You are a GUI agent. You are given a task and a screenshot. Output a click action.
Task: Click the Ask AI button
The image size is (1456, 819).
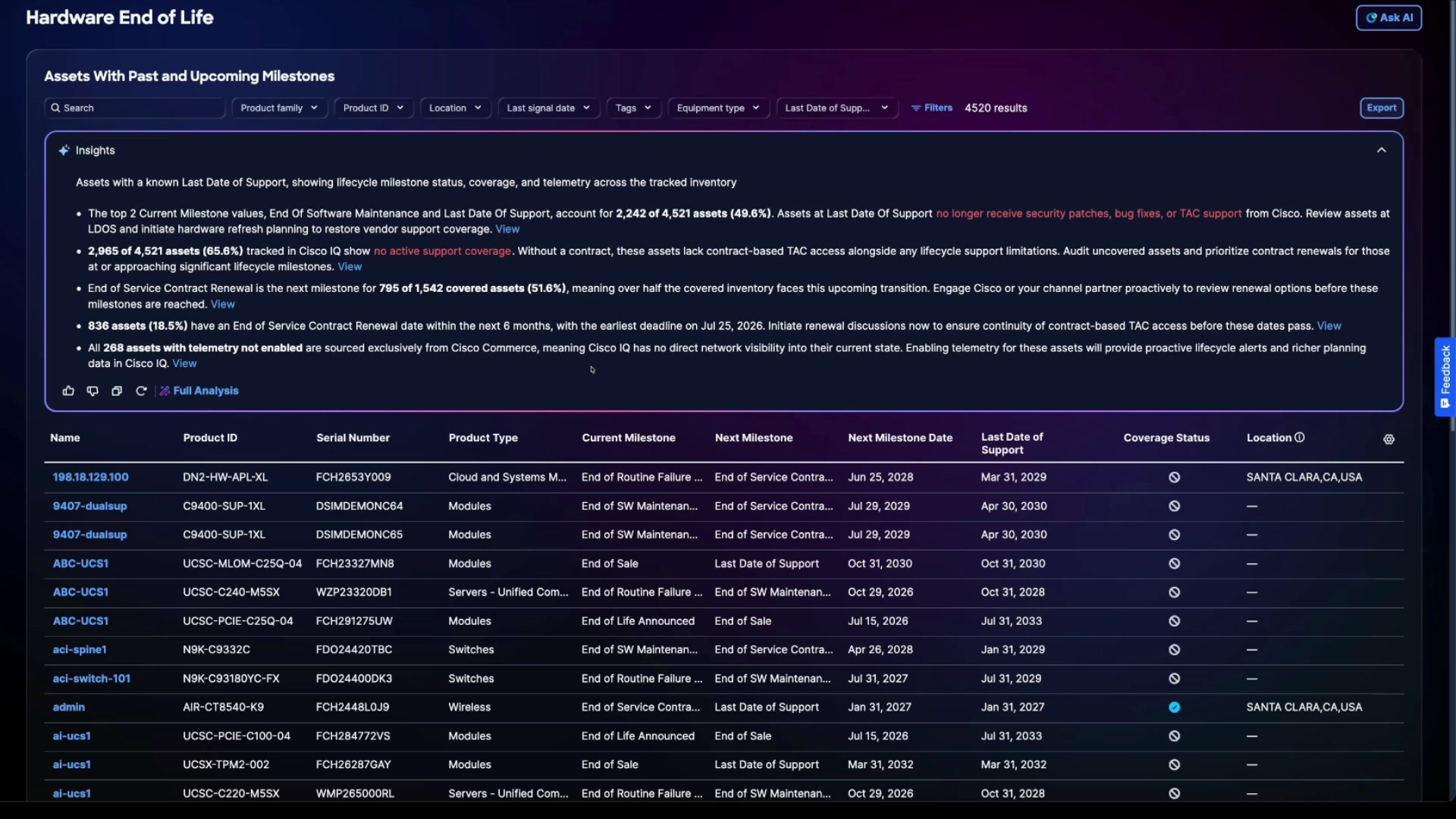click(x=1389, y=17)
